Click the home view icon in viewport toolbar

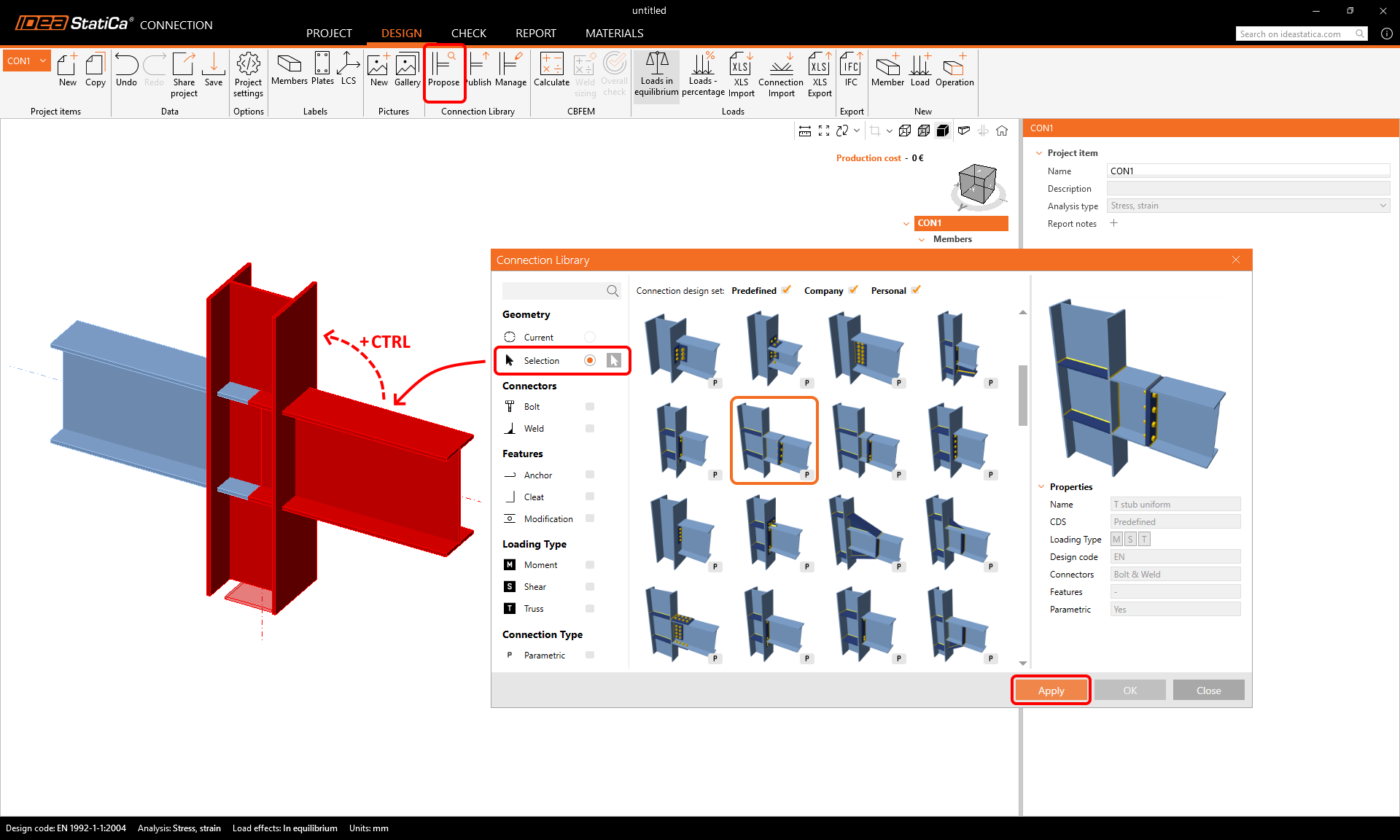[1002, 131]
